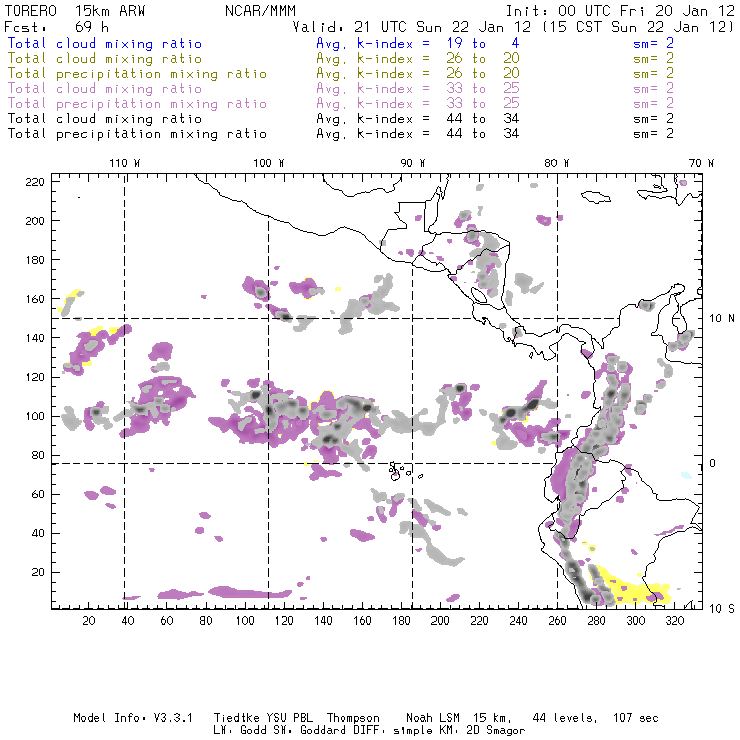Click the 'Noah LSM' text
The image size is (740, 740).
tap(433, 718)
